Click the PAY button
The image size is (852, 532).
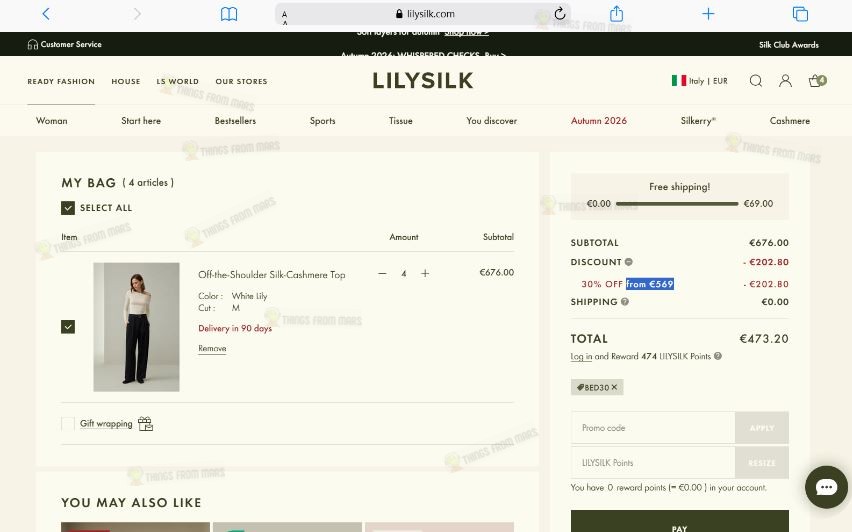tap(679, 523)
